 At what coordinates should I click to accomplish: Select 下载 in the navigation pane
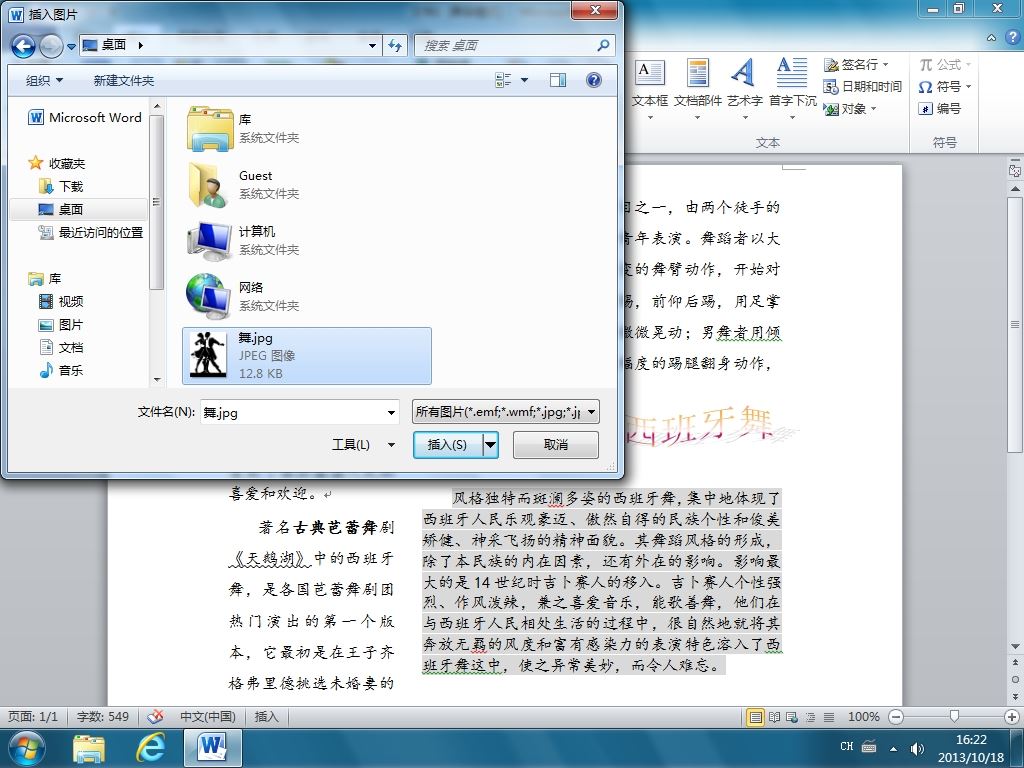coord(61,186)
